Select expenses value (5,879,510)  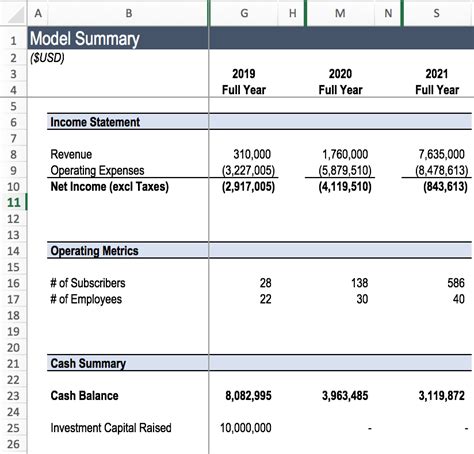tap(345, 170)
